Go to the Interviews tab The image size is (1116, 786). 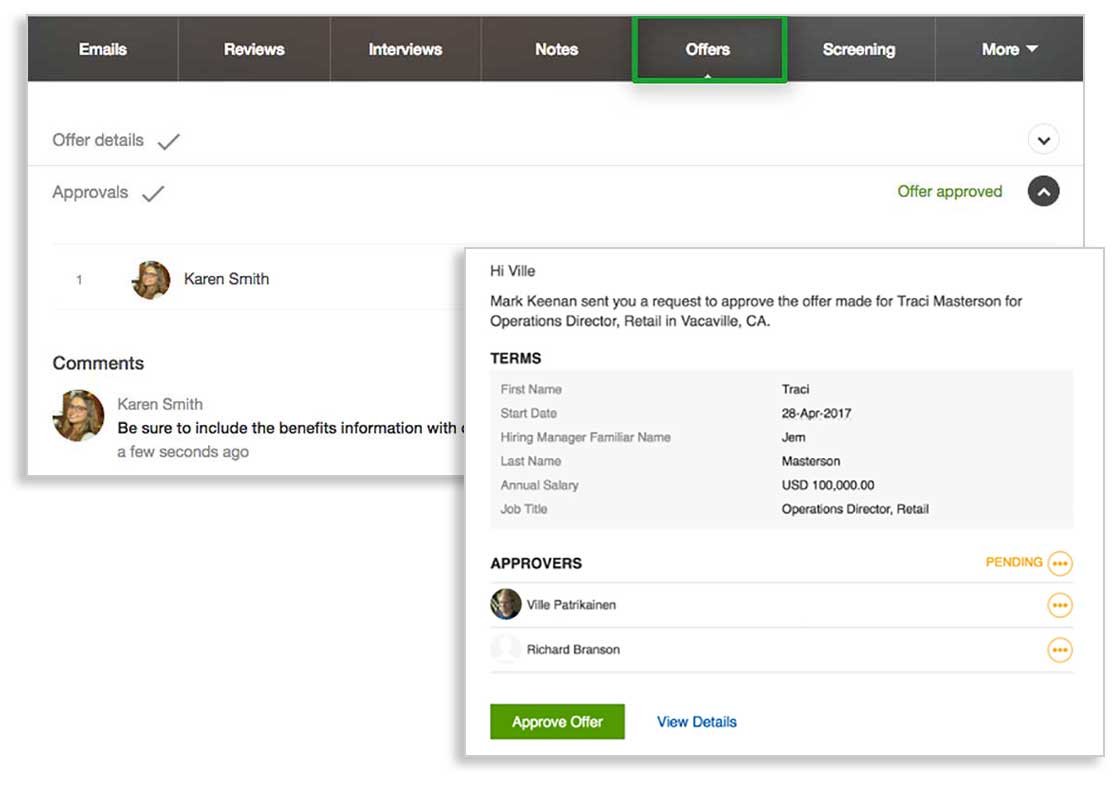pyautogui.click(x=405, y=49)
